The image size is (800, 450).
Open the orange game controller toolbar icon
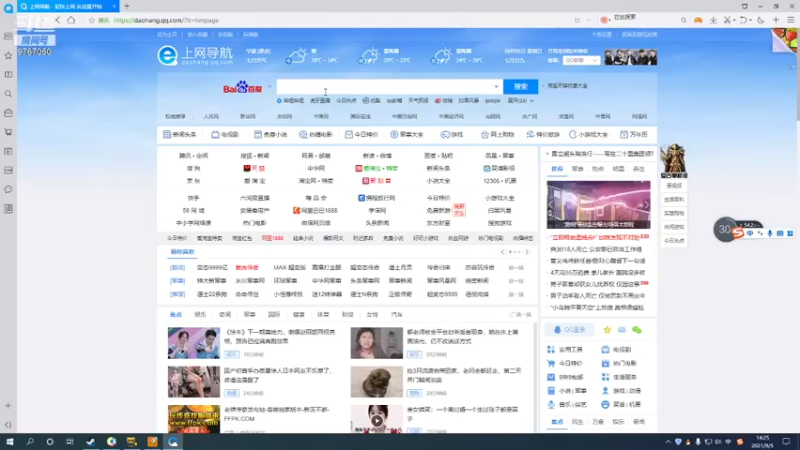click(698, 20)
